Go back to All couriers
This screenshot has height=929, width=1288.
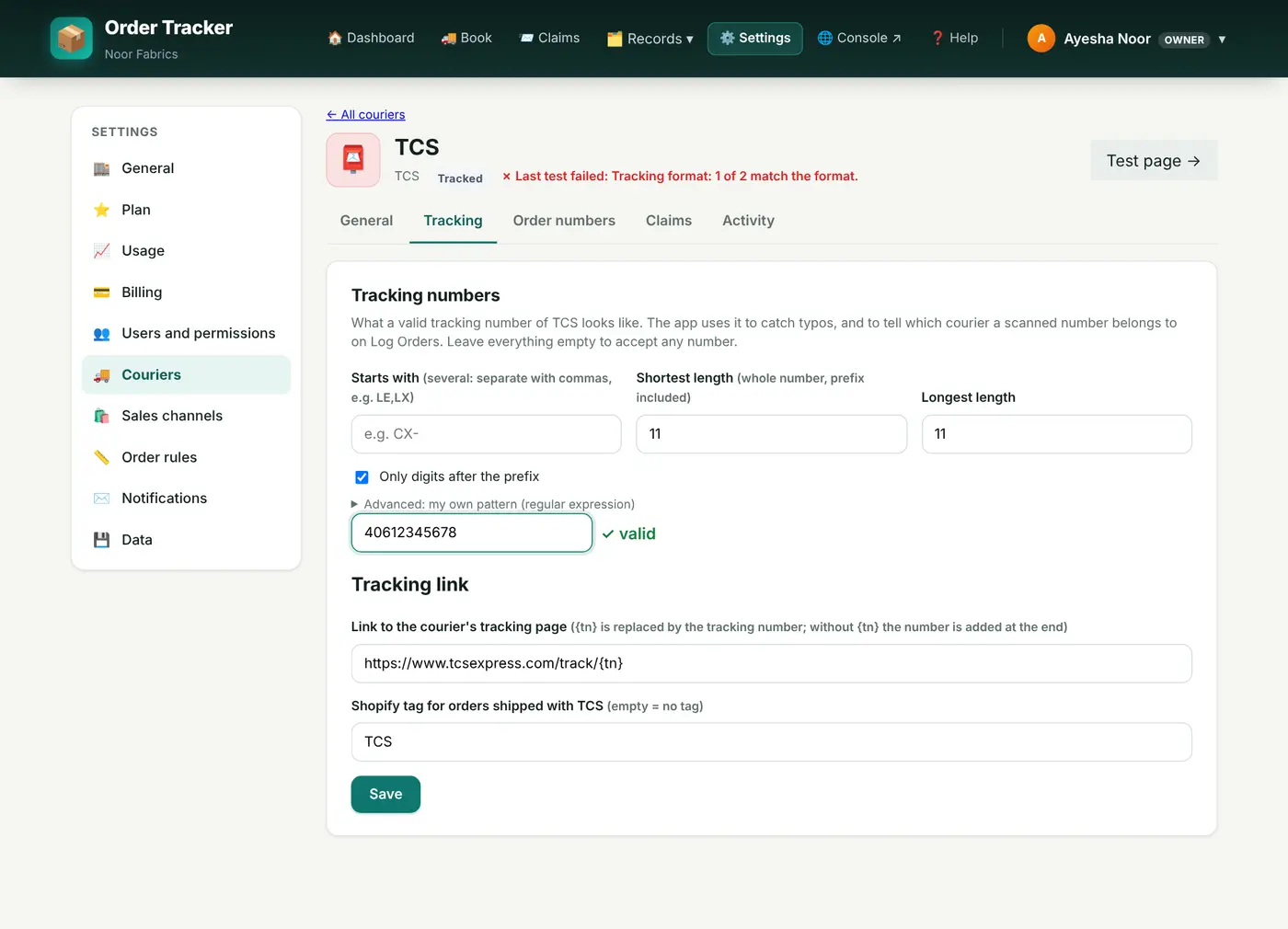click(365, 115)
